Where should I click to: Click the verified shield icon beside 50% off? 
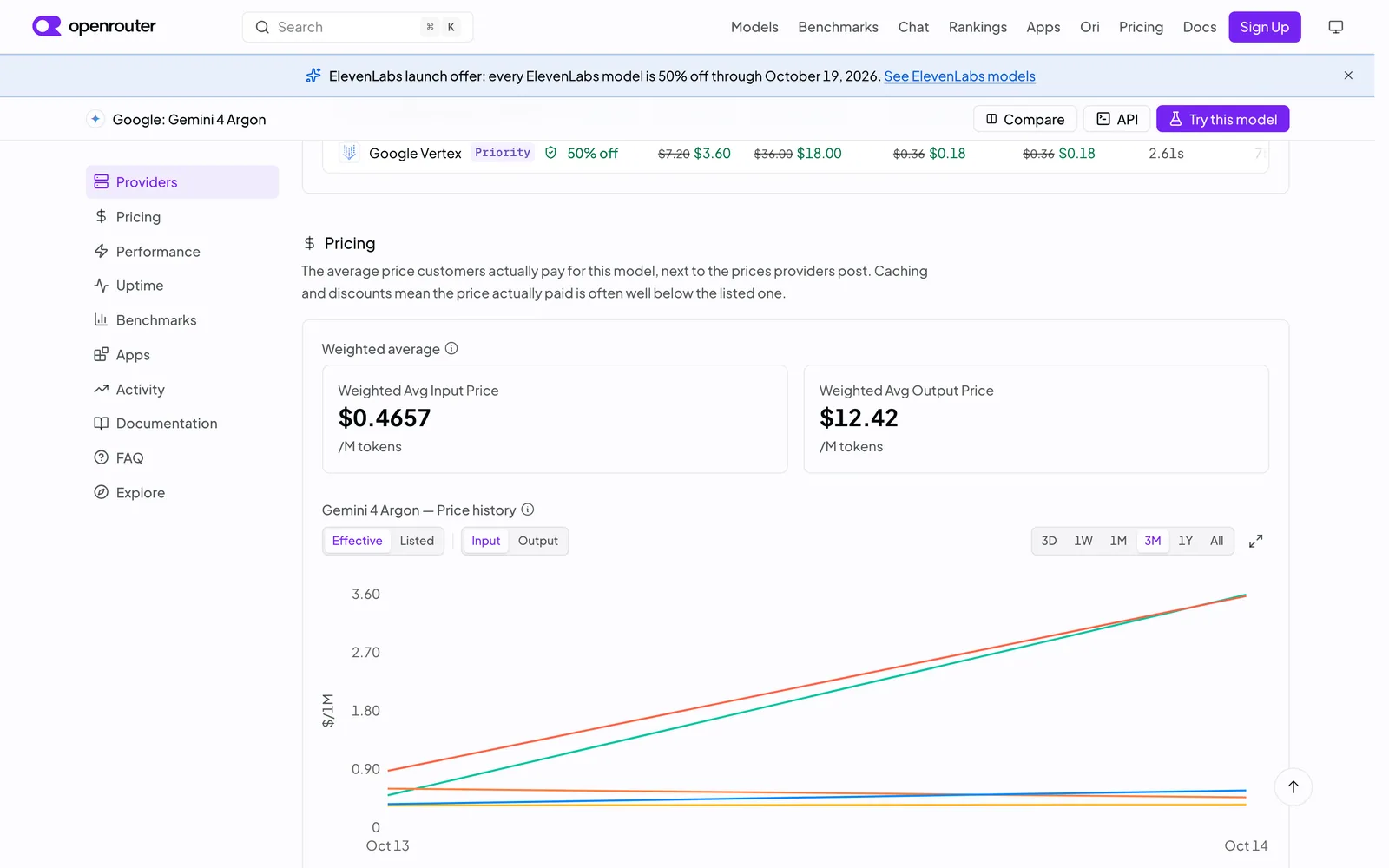550,153
